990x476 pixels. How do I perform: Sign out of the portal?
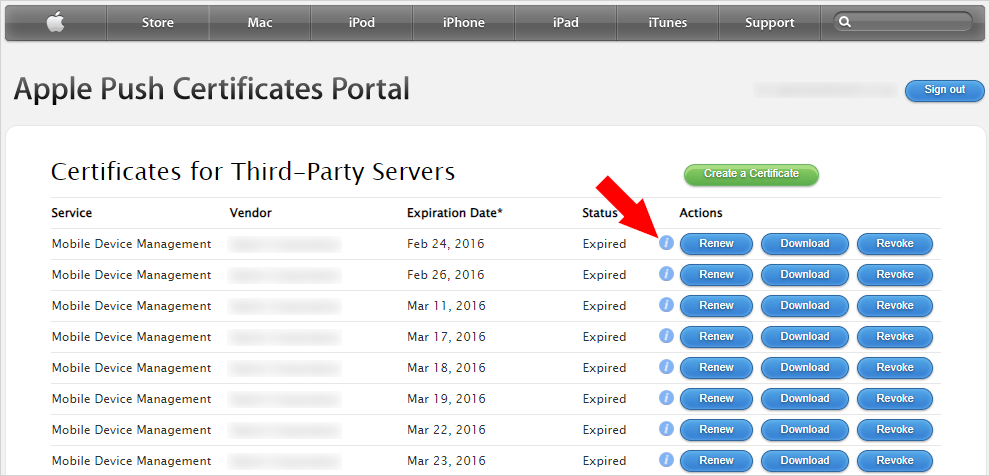tap(945, 90)
